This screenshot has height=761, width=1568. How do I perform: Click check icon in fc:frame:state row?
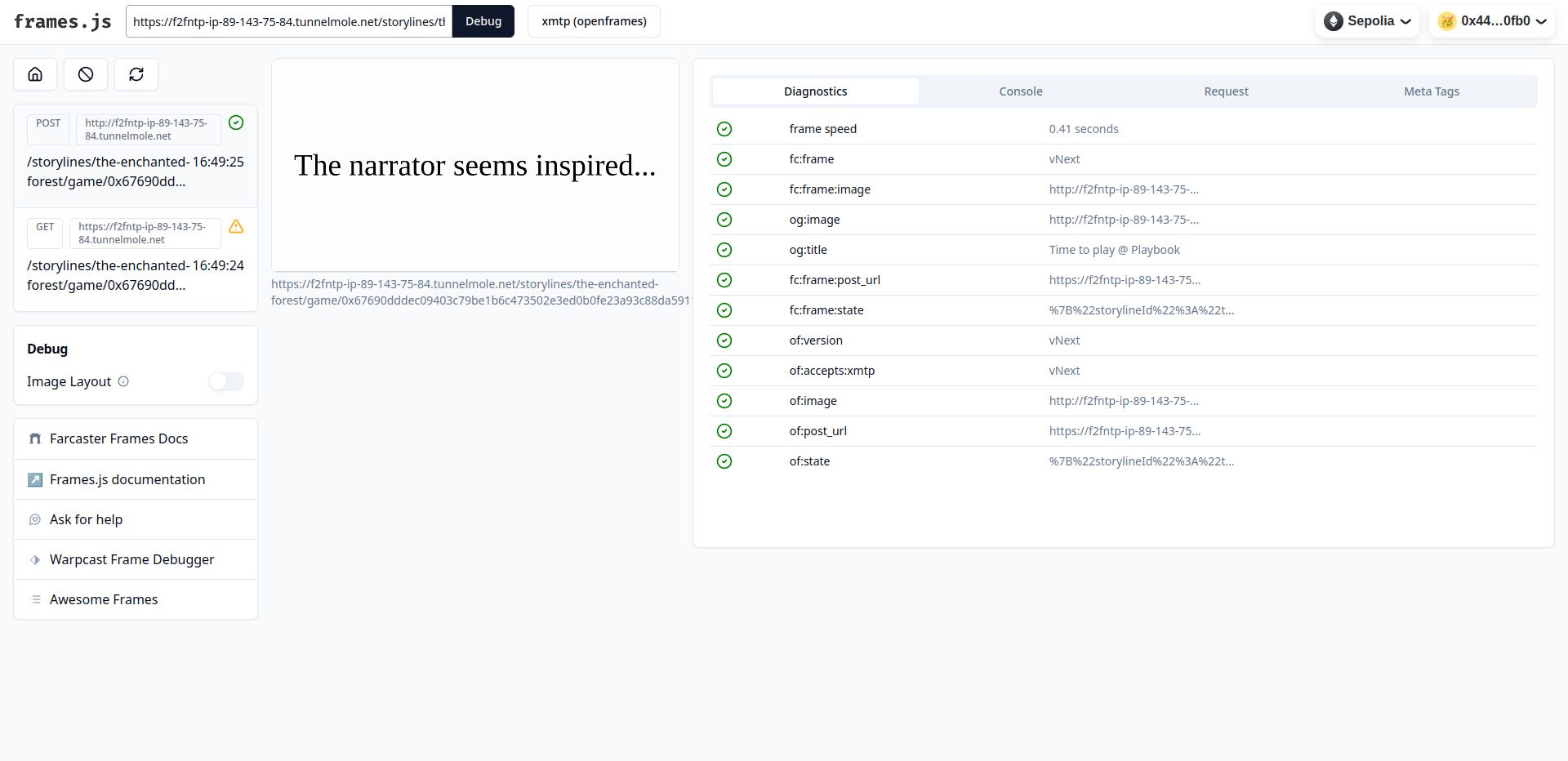724,310
